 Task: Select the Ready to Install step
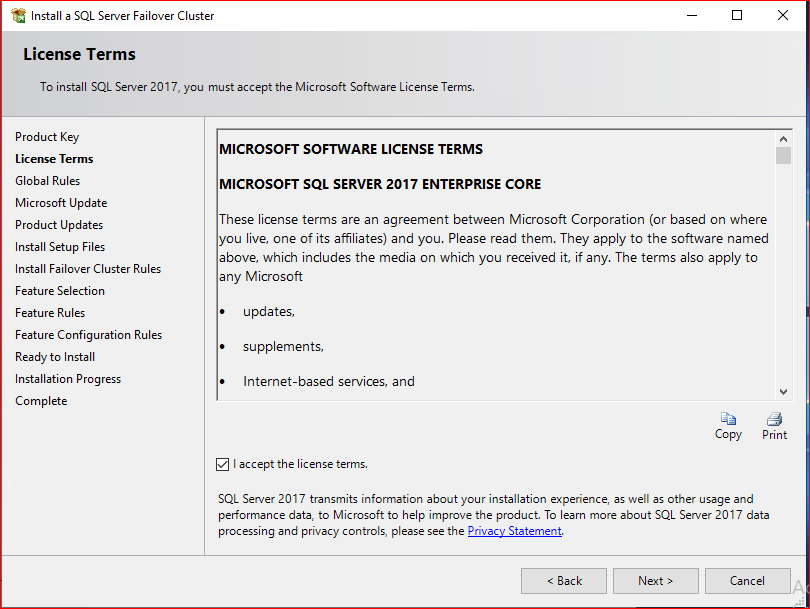55,357
